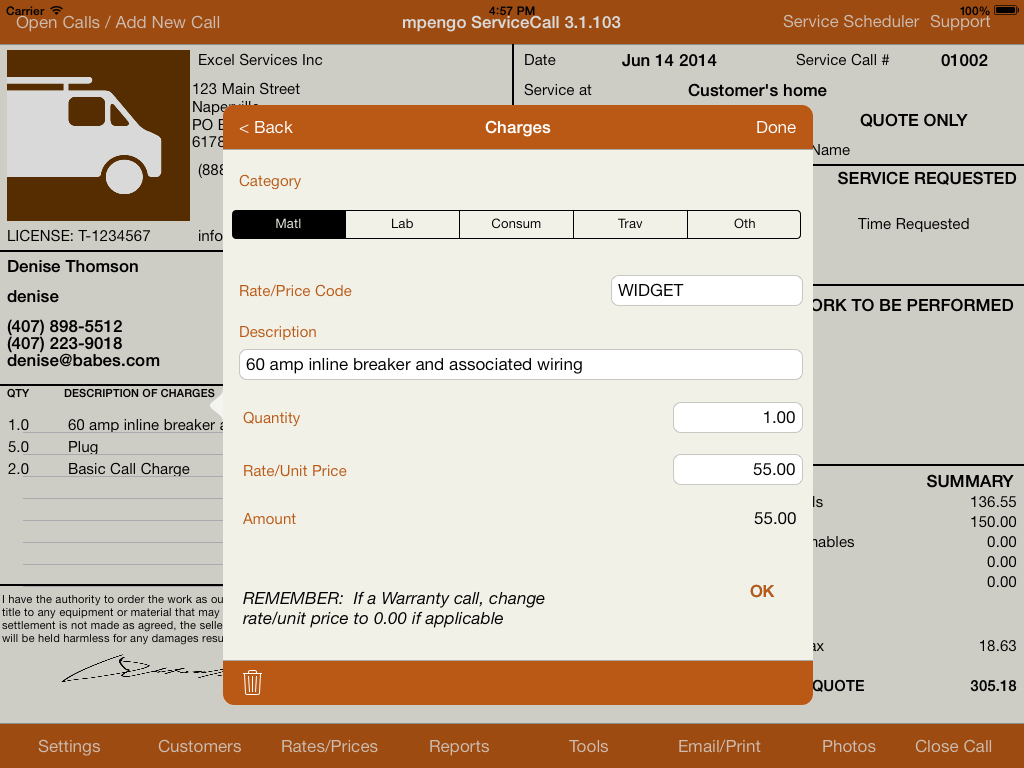Change the Rate/Unit Price value
The width and height of the screenshot is (1024, 768).
click(737, 470)
